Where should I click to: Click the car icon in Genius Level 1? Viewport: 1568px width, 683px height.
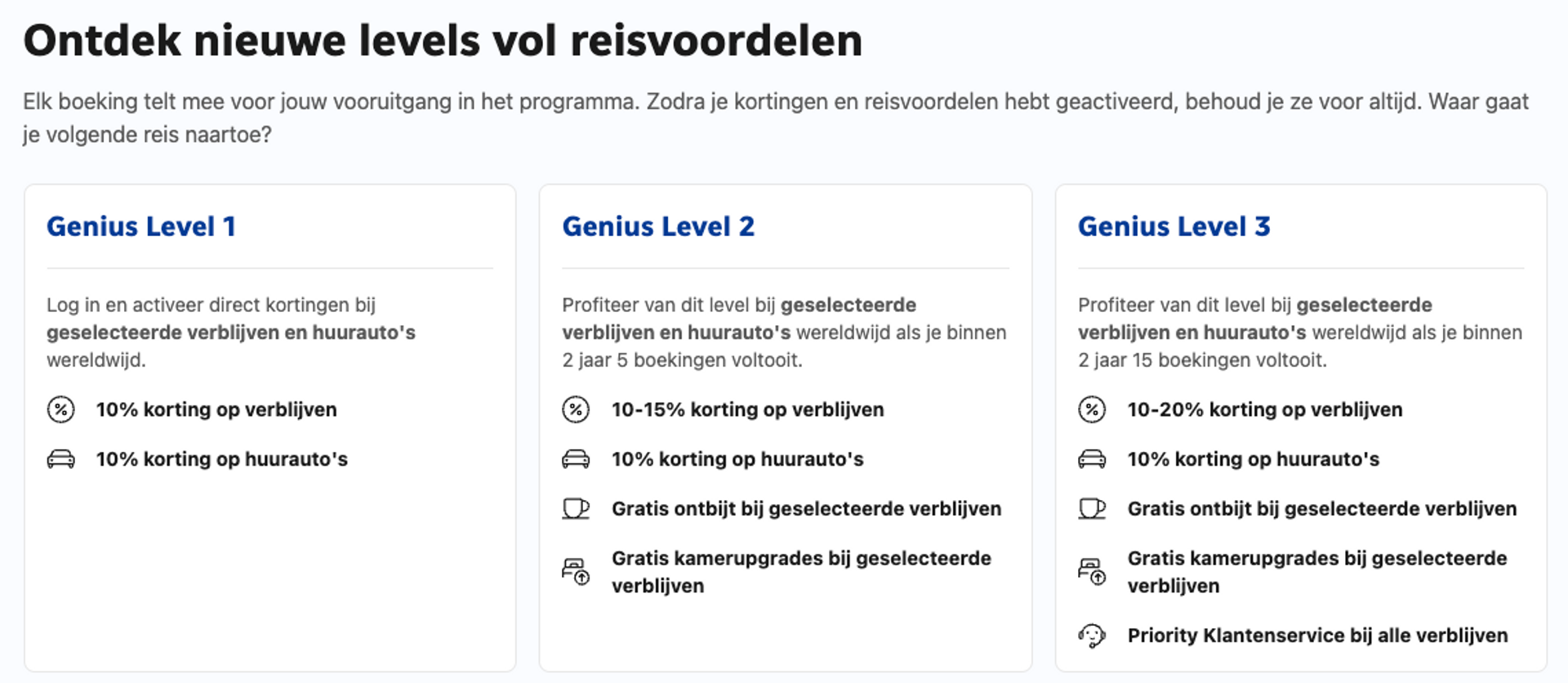60,459
